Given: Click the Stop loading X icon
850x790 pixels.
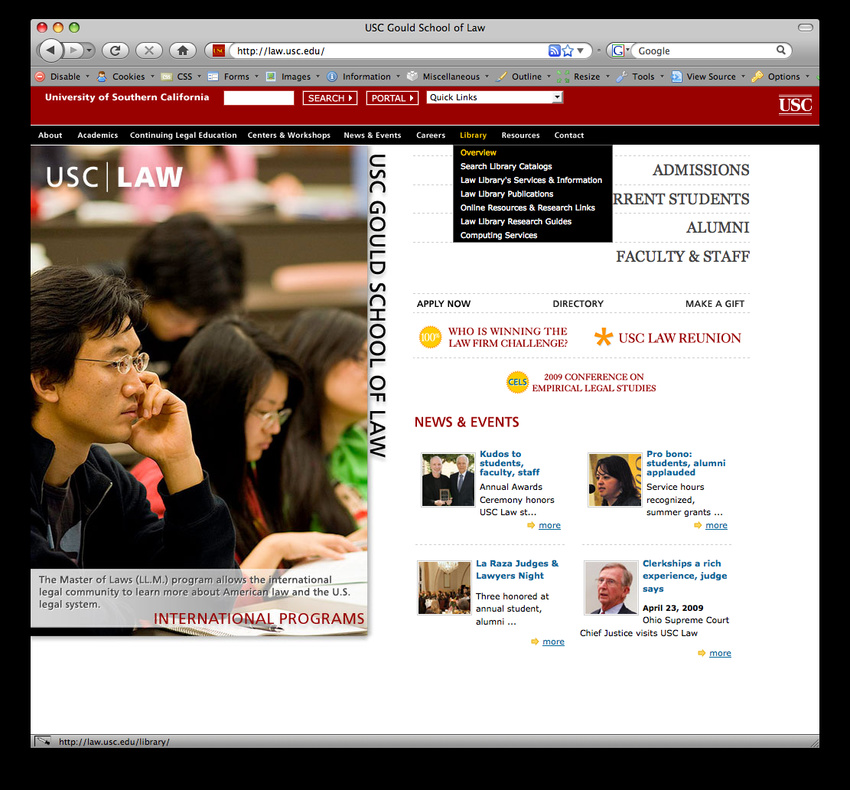Looking at the screenshot, I should [149, 50].
